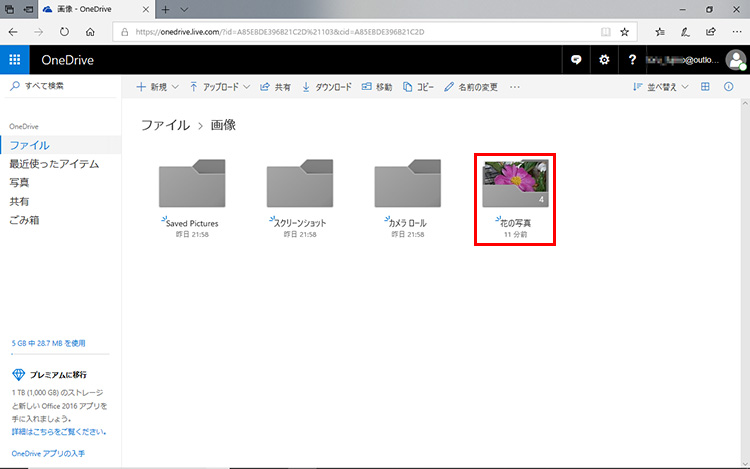Select 最近使ったアイテム in the sidebar
750x469 pixels.
[54, 164]
